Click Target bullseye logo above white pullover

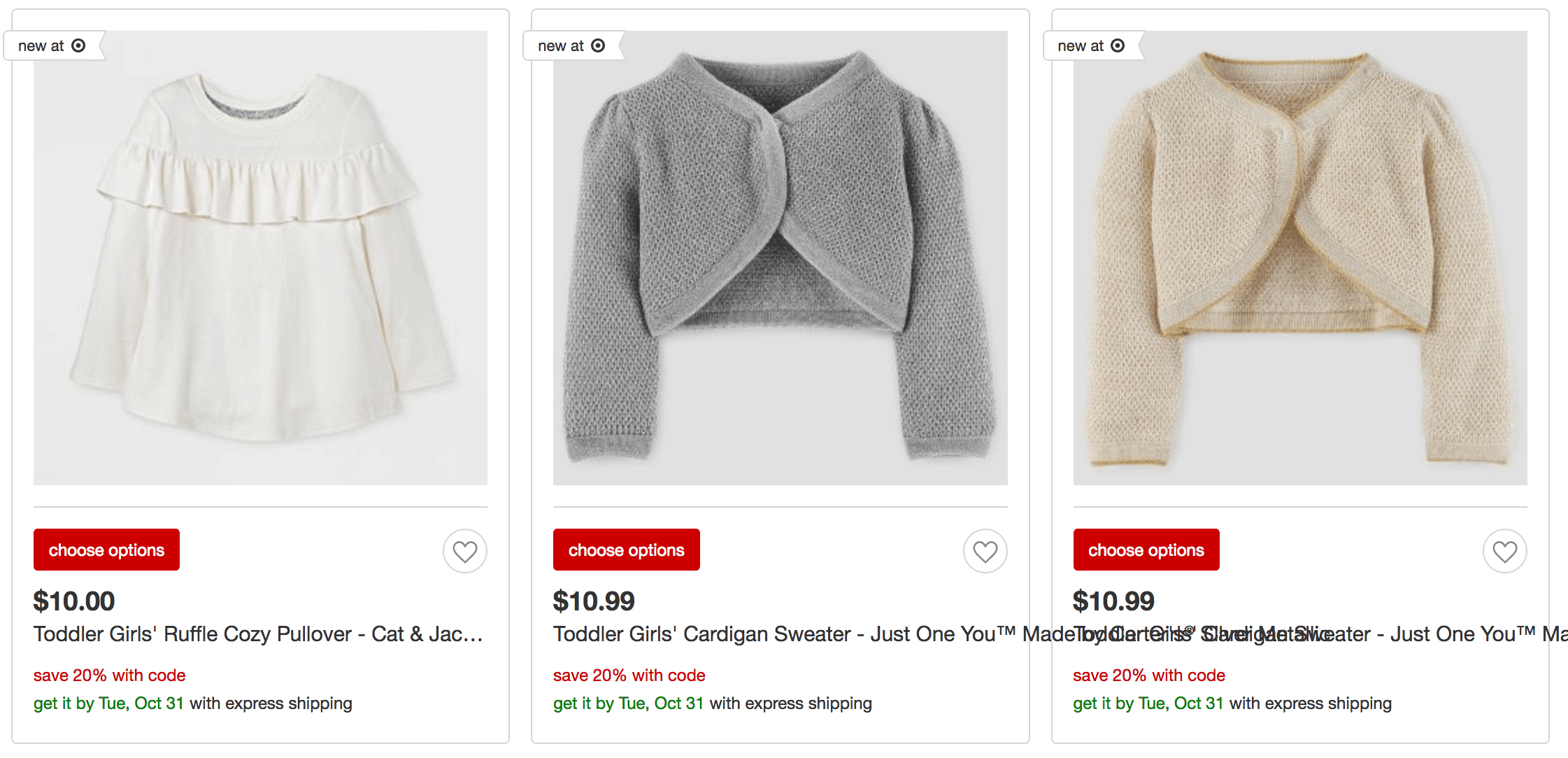(78, 45)
